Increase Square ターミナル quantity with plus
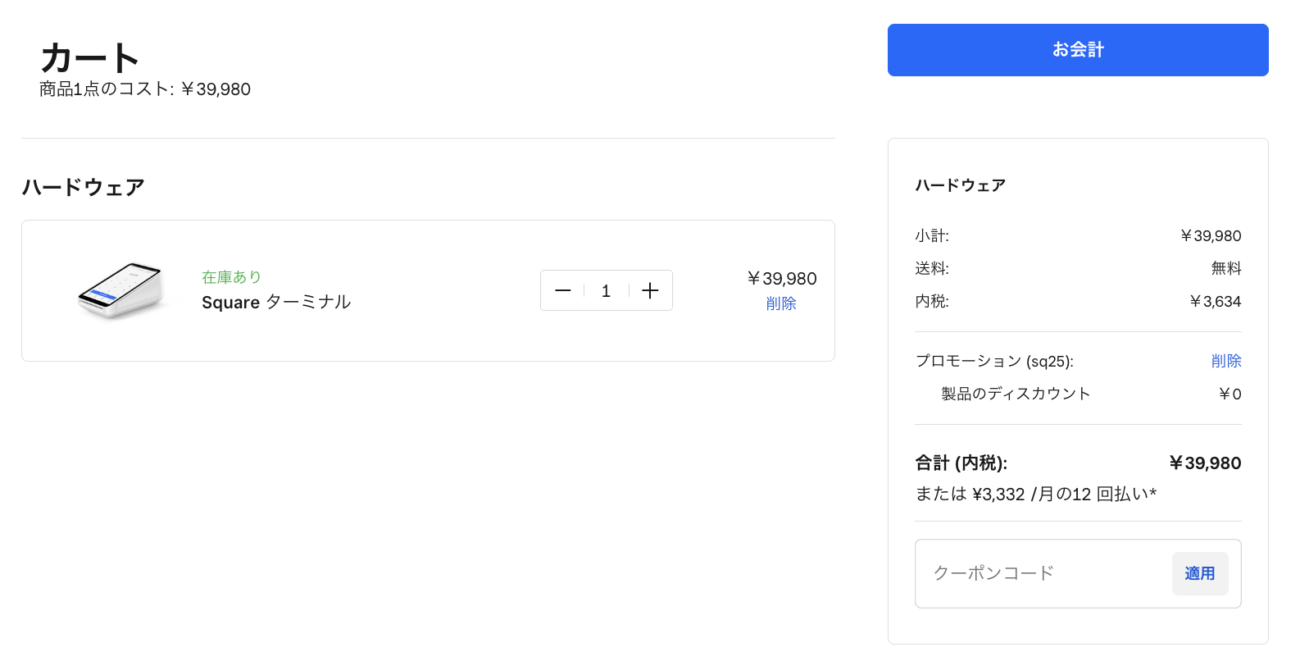Viewport: 1300px width, 661px height. tap(650, 291)
